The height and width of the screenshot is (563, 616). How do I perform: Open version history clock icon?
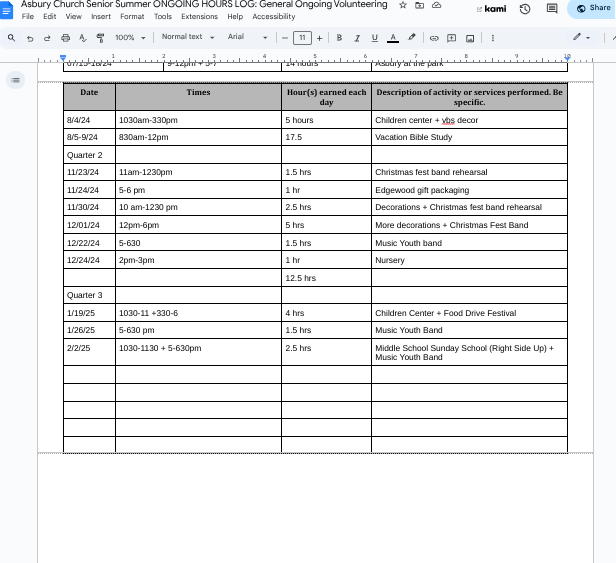pyautogui.click(x=525, y=9)
